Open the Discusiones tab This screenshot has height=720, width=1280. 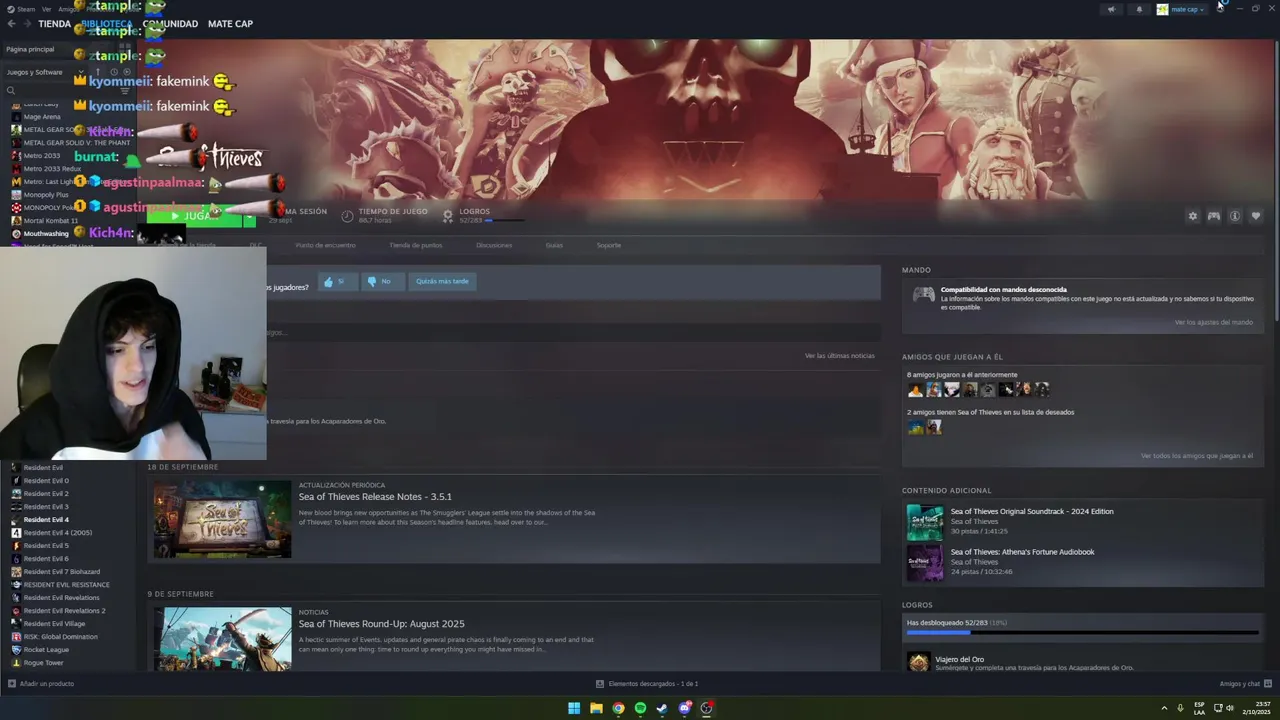pyautogui.click(x=494, y=245)
